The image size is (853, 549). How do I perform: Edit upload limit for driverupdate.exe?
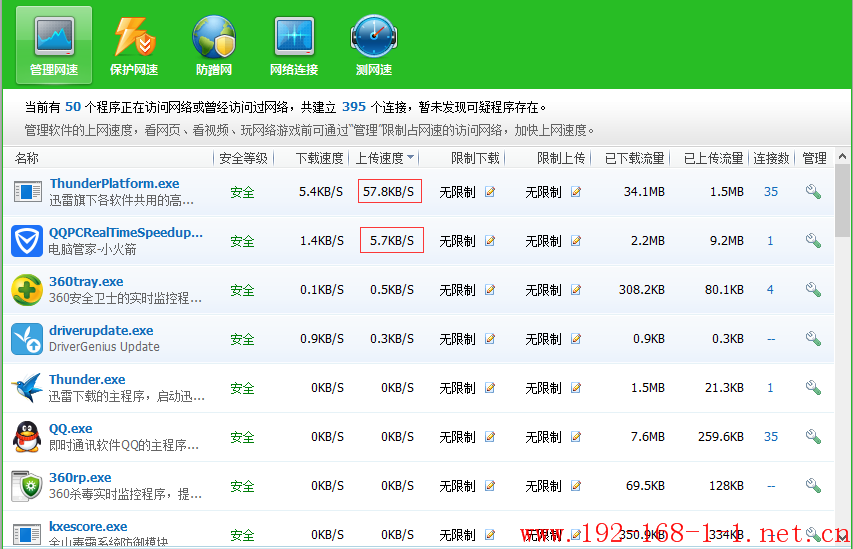[x=576, y=338]
